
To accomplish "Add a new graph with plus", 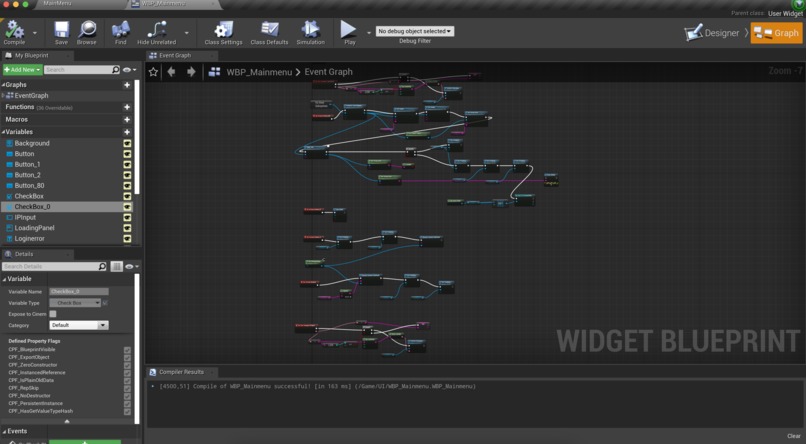I will [x=127, y=85].
